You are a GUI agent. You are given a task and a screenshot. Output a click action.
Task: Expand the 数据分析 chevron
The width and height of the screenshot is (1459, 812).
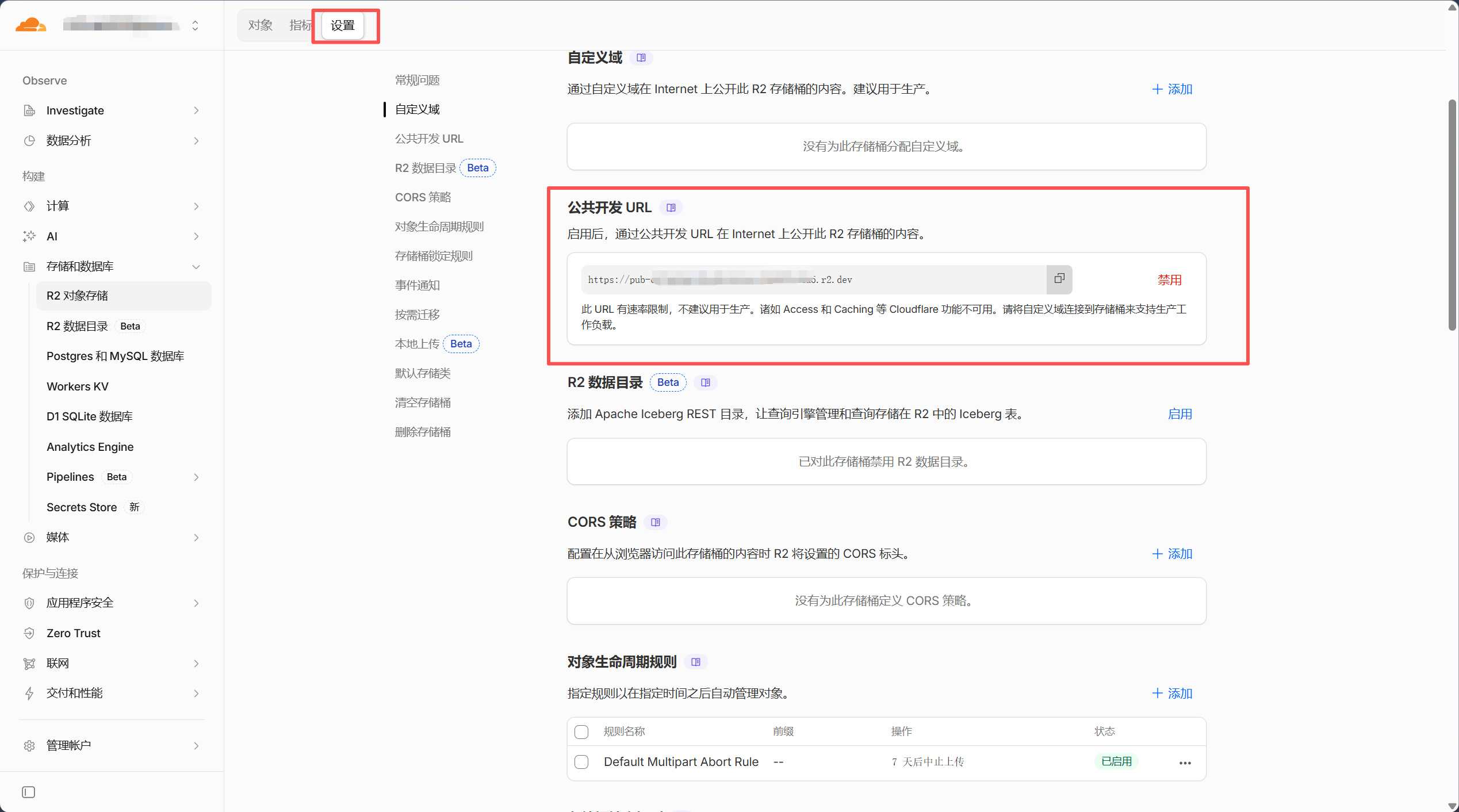(197, 141)
